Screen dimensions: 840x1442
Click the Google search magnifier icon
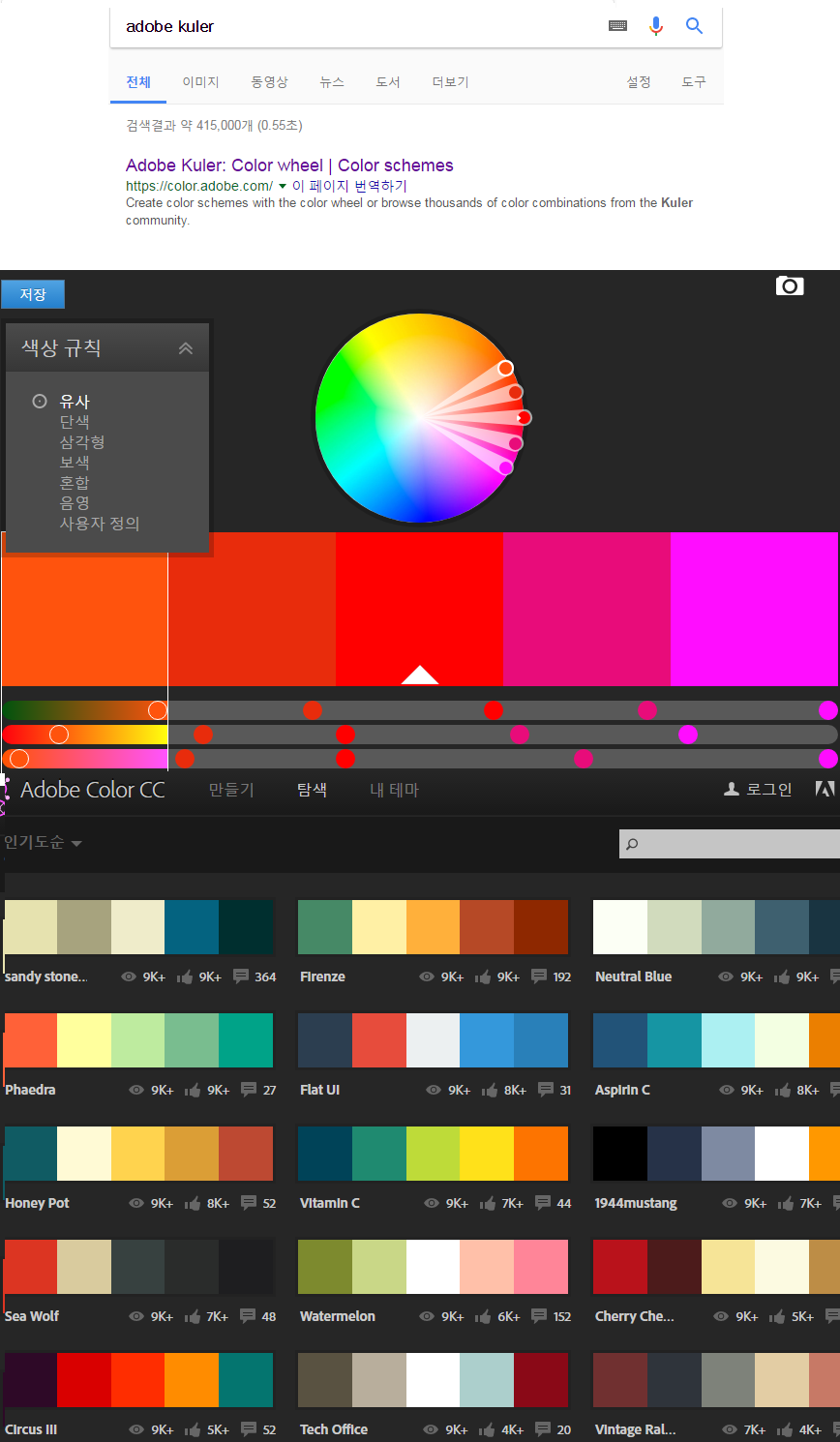coord(694,26)
